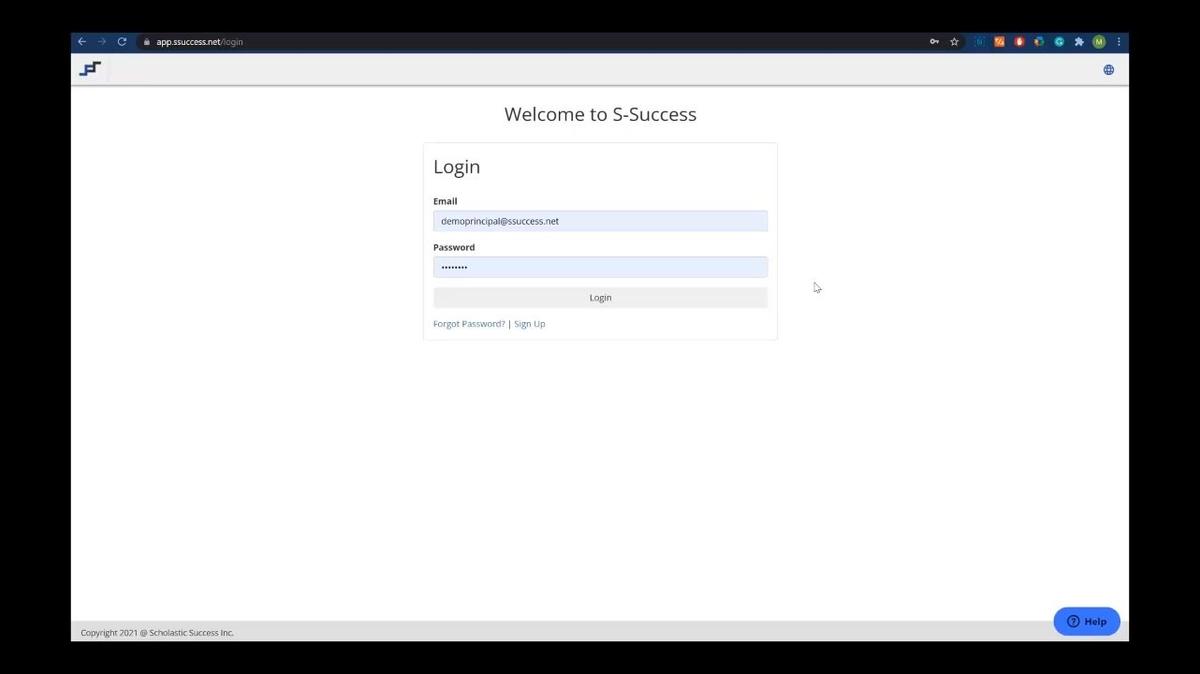Go back with the browser back arrow
1200x674 pixels.
(82, 42)
